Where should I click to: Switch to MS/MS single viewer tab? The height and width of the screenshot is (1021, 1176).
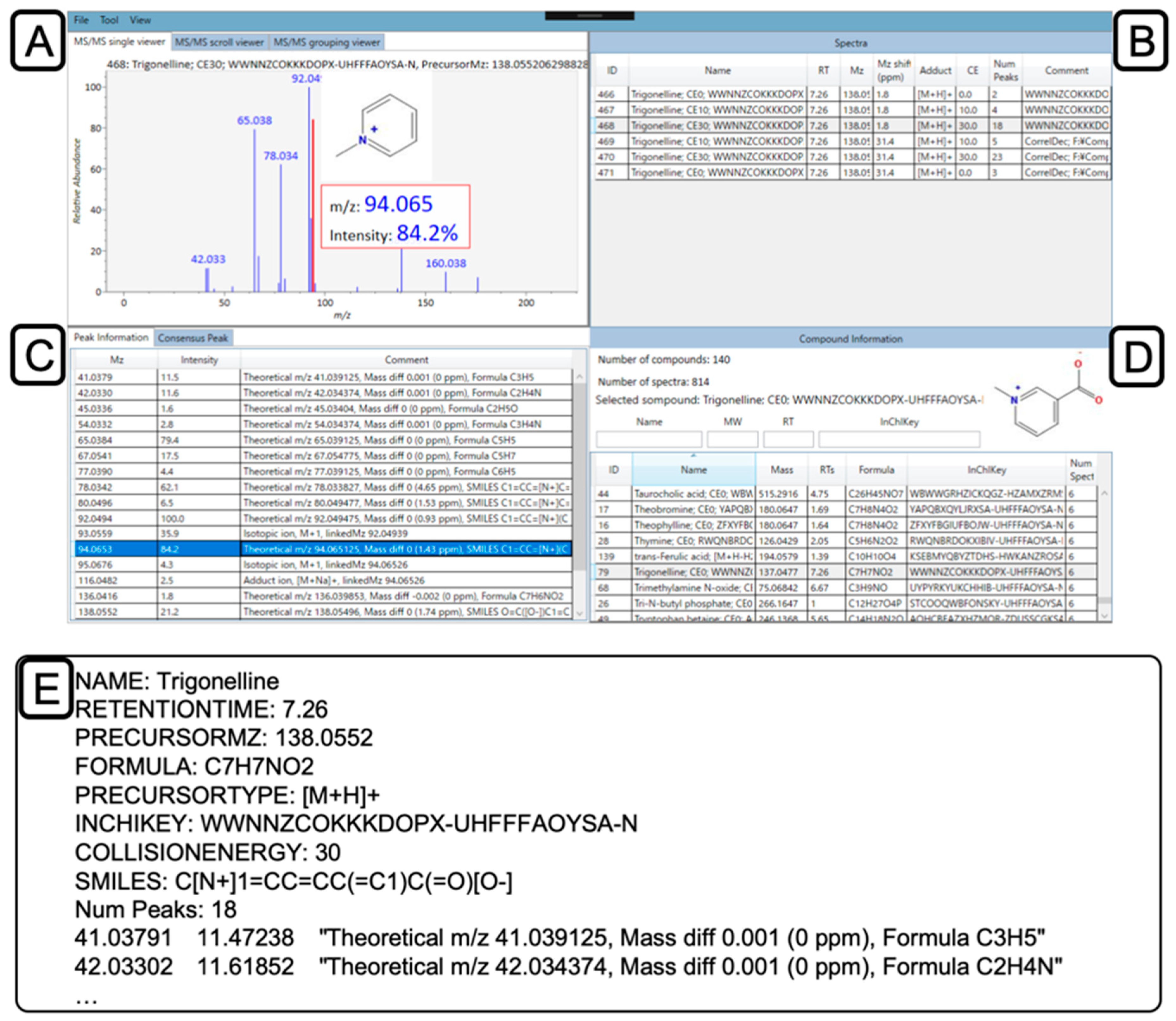[120, 41]
